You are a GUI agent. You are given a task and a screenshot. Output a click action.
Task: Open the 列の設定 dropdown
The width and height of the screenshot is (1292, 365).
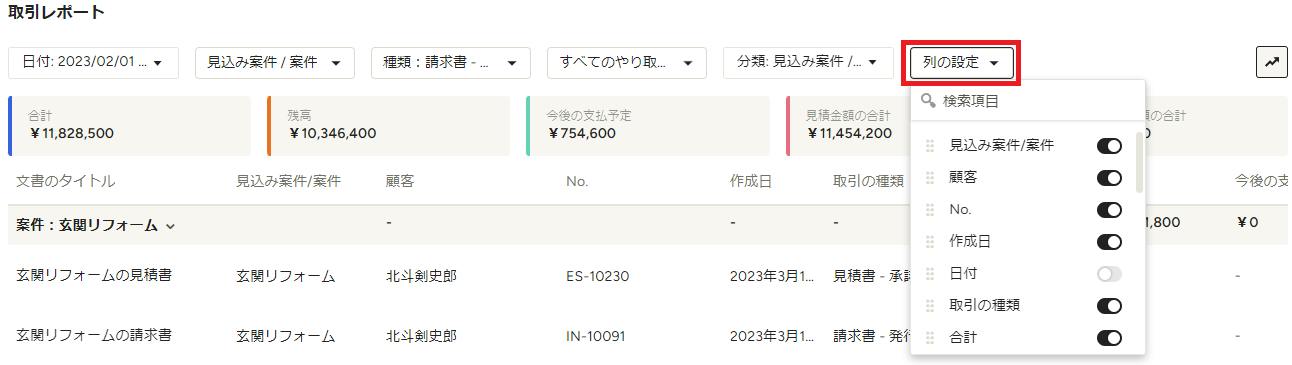tap(961, 62)
